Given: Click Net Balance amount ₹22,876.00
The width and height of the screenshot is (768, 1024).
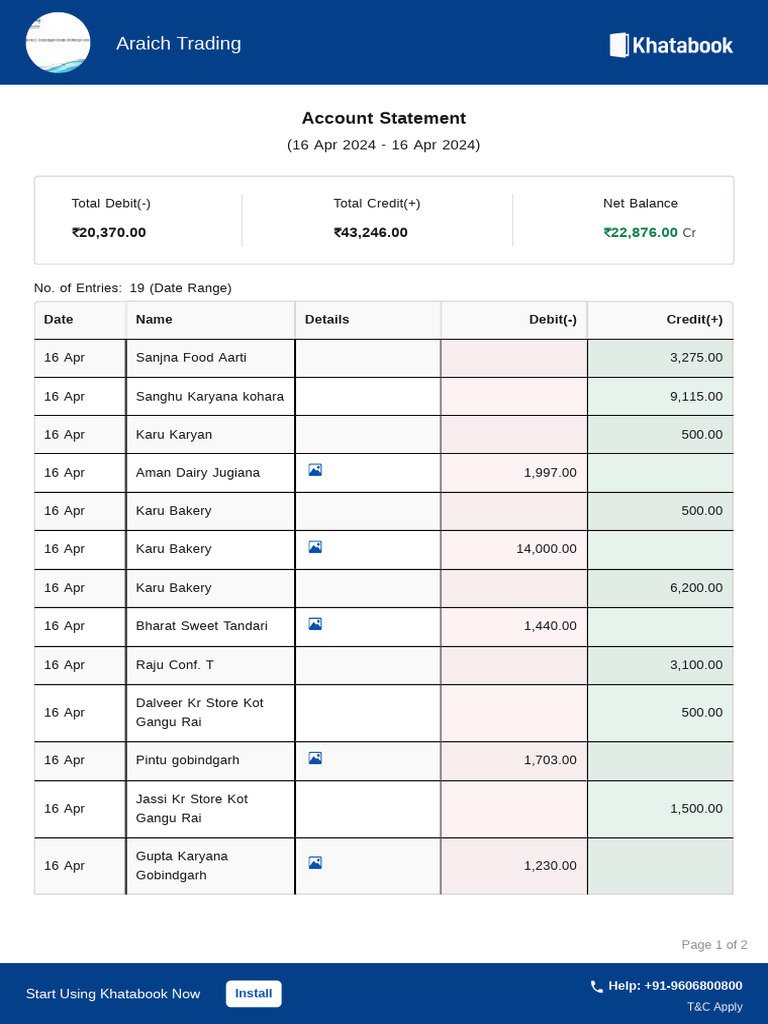Looking at the screenshot, I should tap(640, 233).
